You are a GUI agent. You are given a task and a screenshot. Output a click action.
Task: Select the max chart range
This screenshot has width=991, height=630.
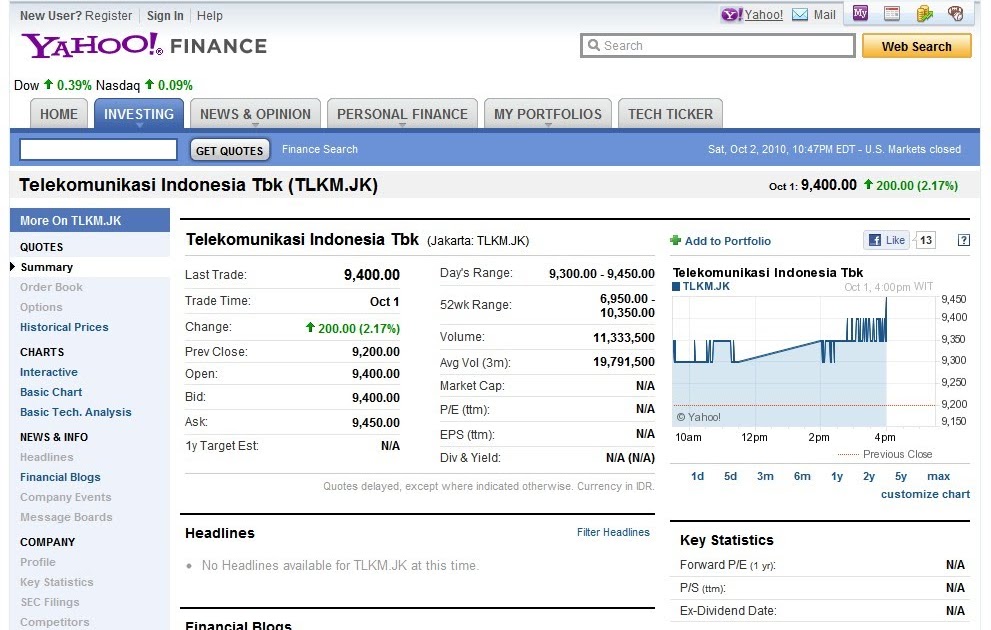939,476
